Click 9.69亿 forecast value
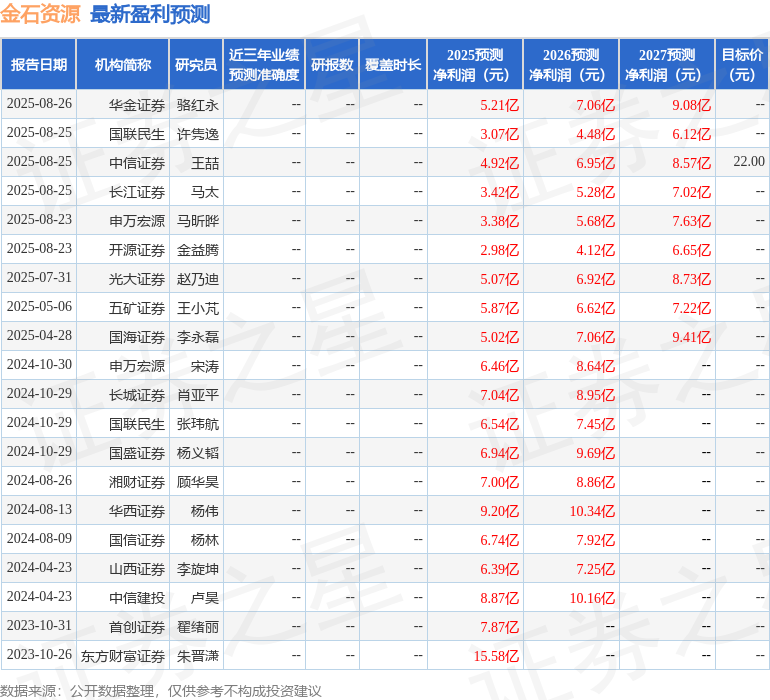770x700 pixels. coord(596,453)
